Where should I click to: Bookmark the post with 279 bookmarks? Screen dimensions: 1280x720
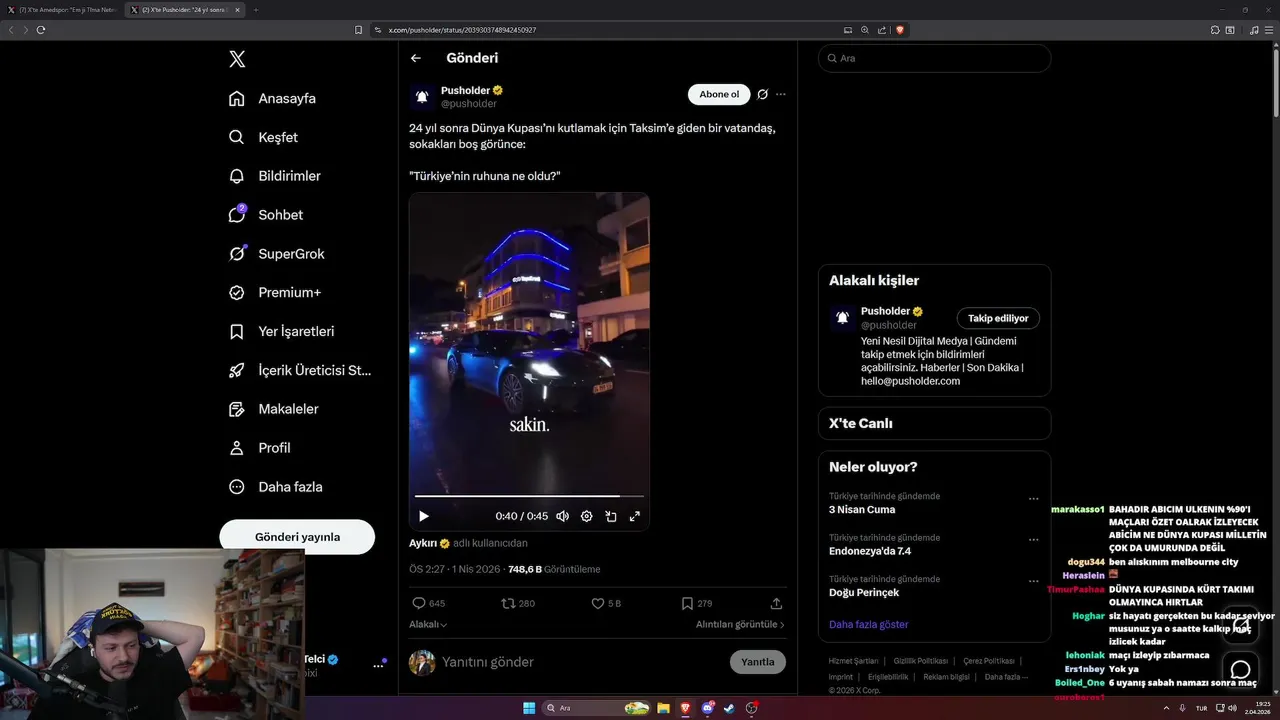(x=697, y=603)
